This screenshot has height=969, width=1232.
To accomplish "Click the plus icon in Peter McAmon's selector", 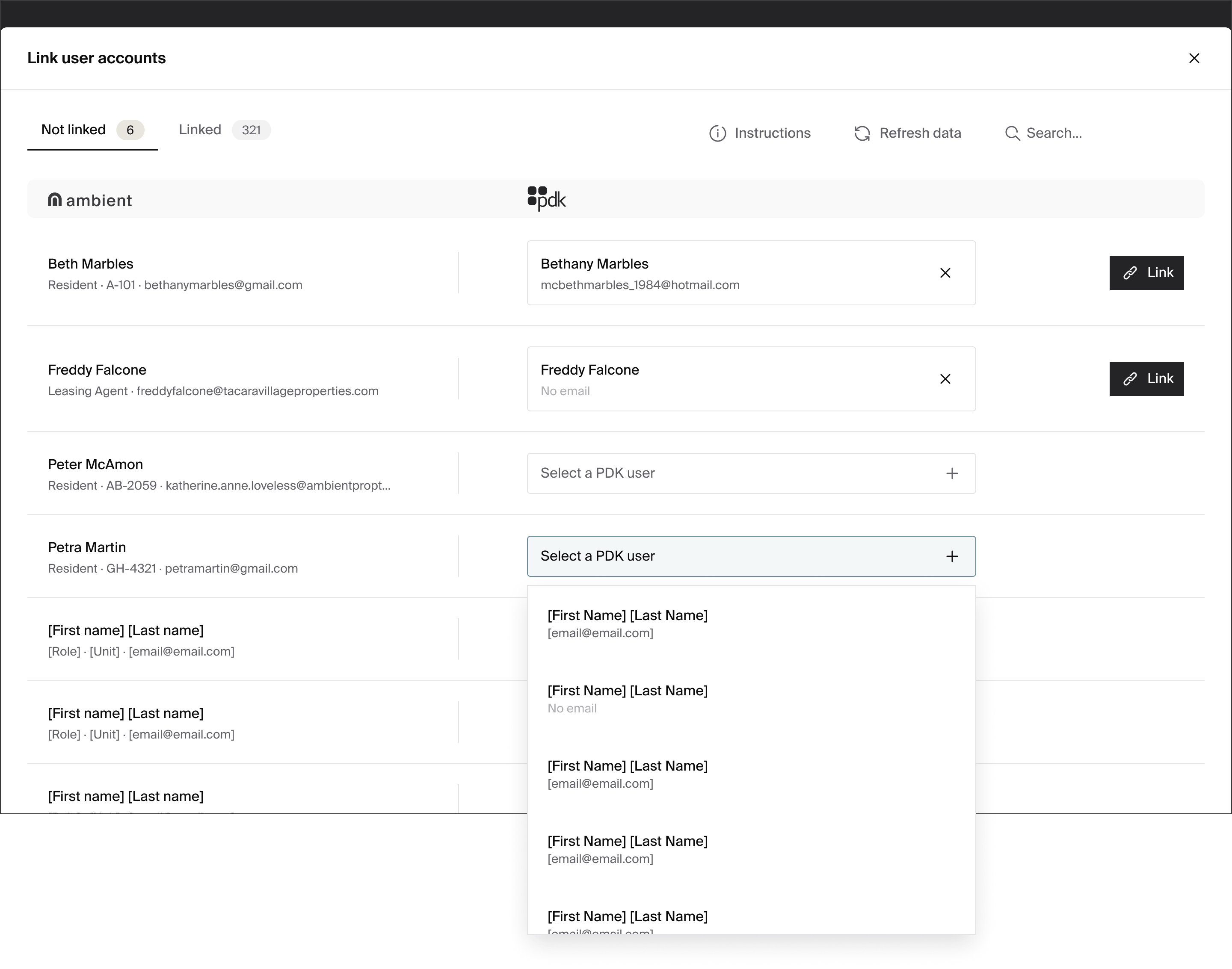I will tap(952, 473).
